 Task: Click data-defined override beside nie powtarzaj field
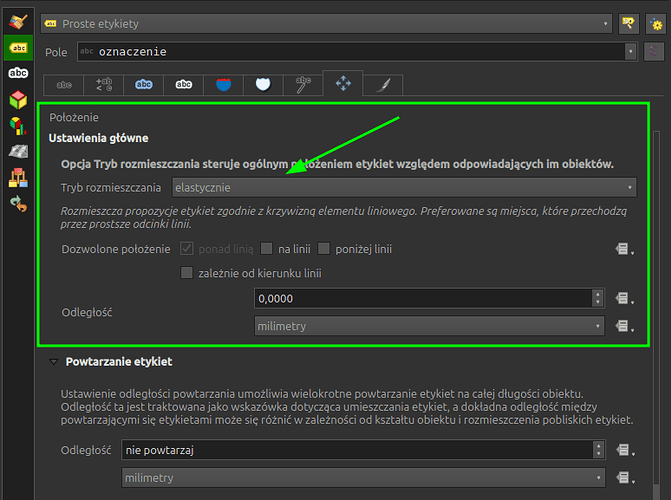point(624,450)
